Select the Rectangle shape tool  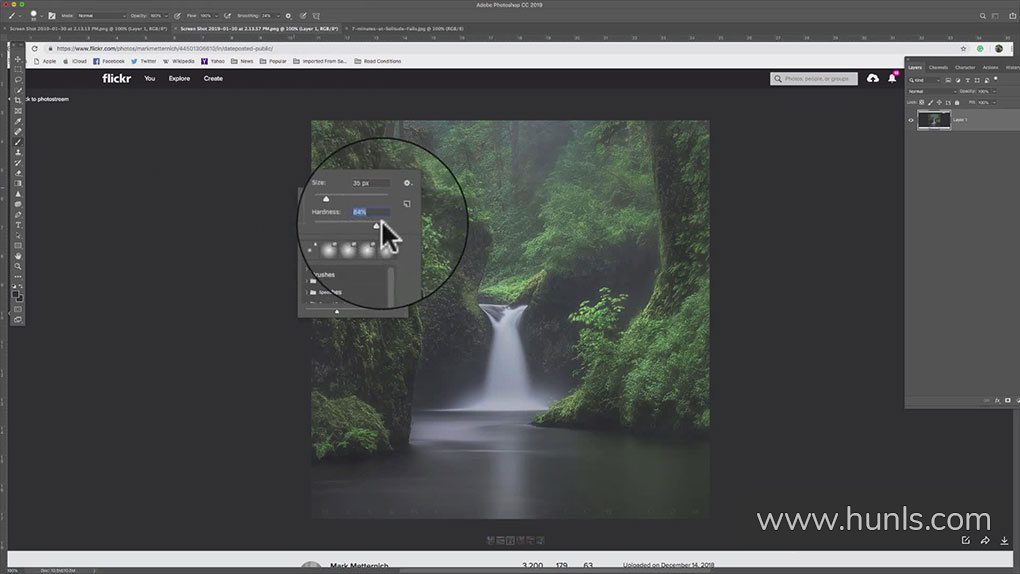(18, 245)
